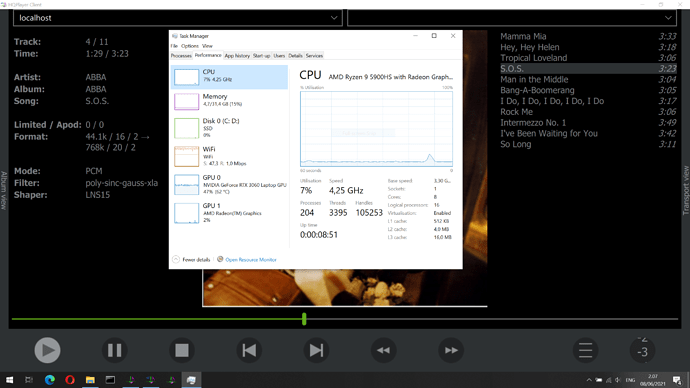
Task: Click the green seek bar handle
Action: 304,319
